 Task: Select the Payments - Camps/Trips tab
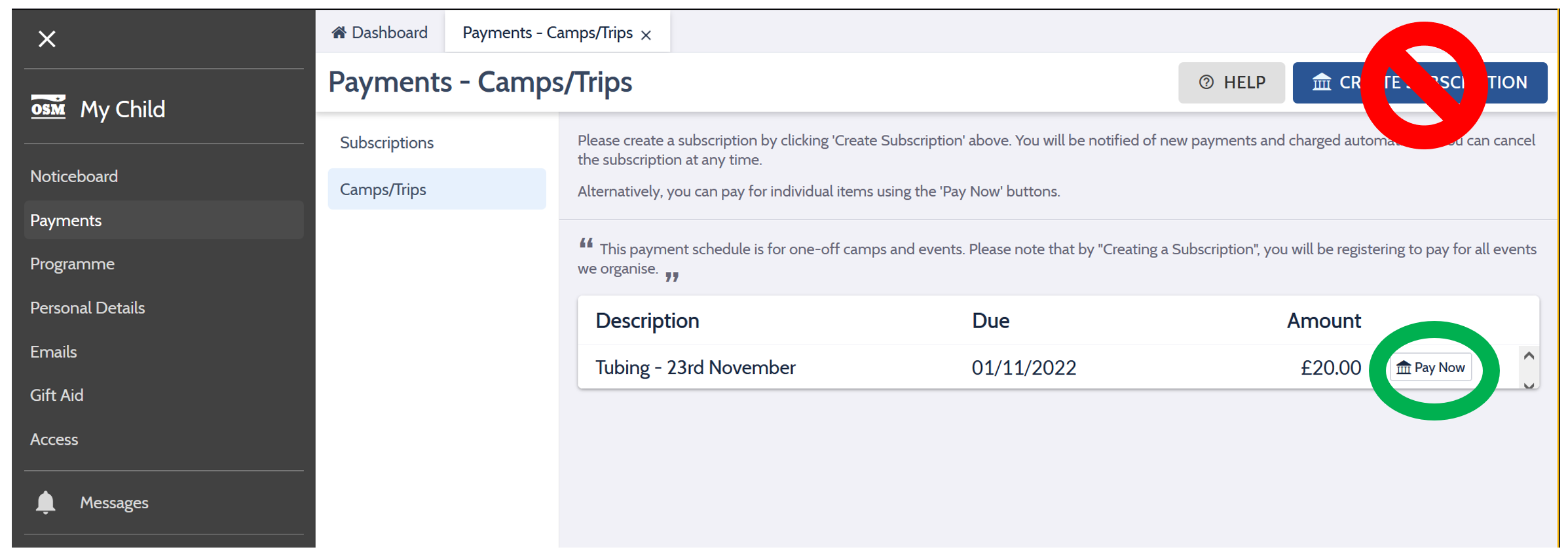click(x=547, y=33)
